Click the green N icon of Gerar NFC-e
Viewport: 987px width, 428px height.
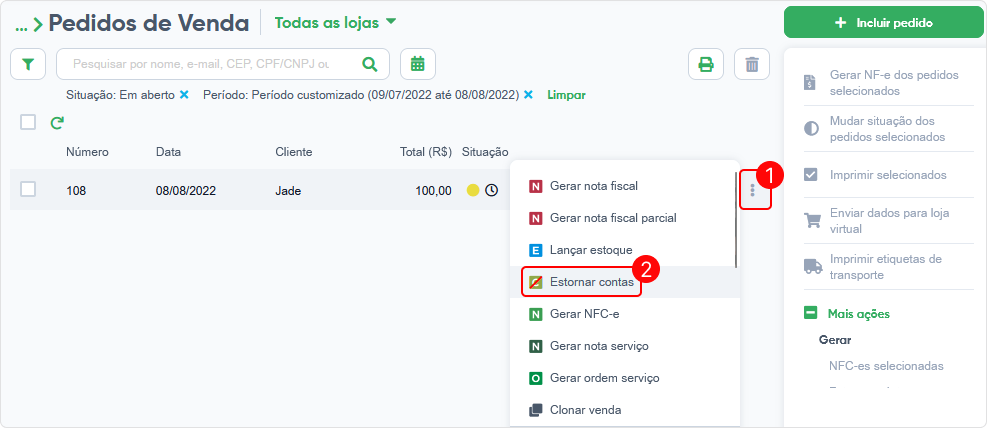pos(536,314)
